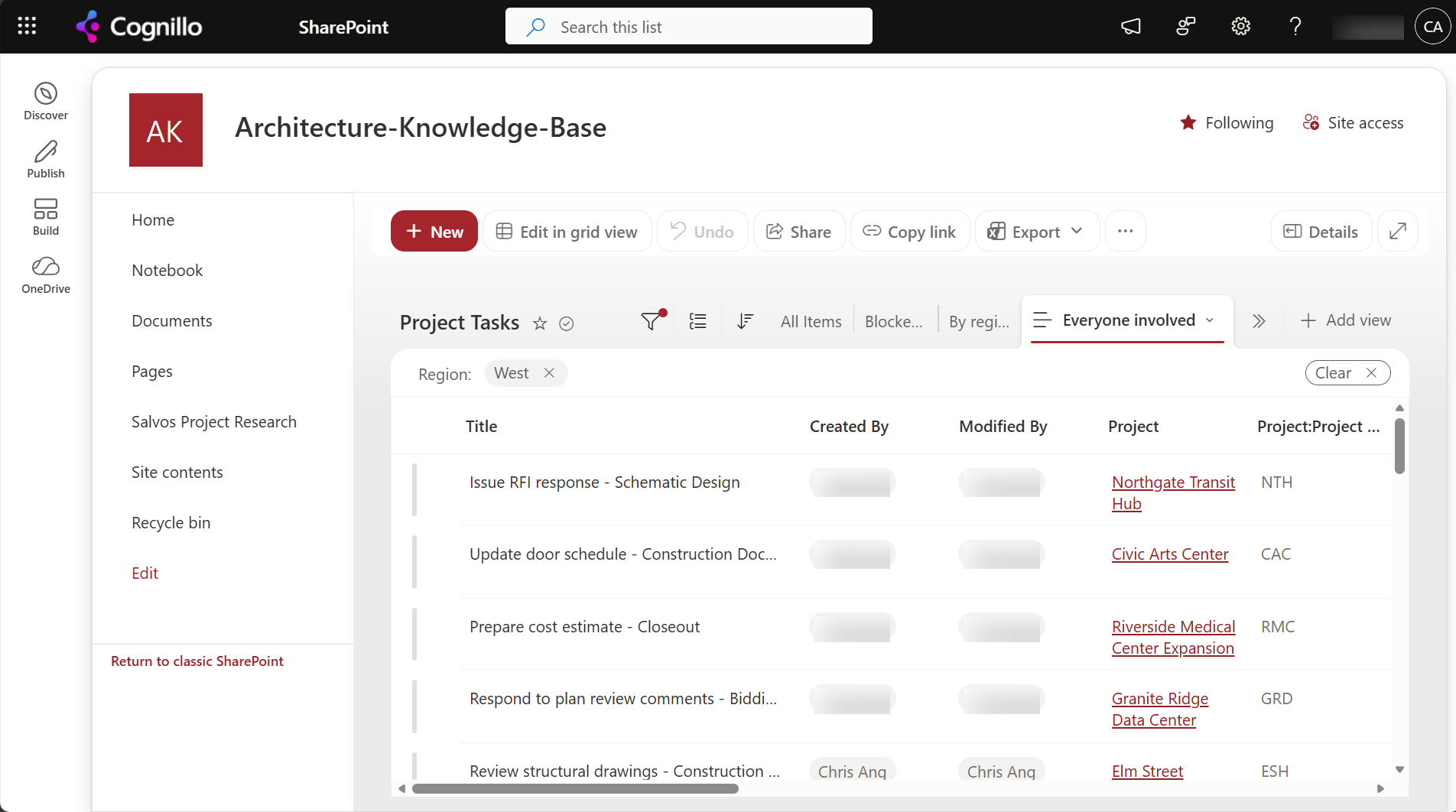Sort by the Title column header

482,427
